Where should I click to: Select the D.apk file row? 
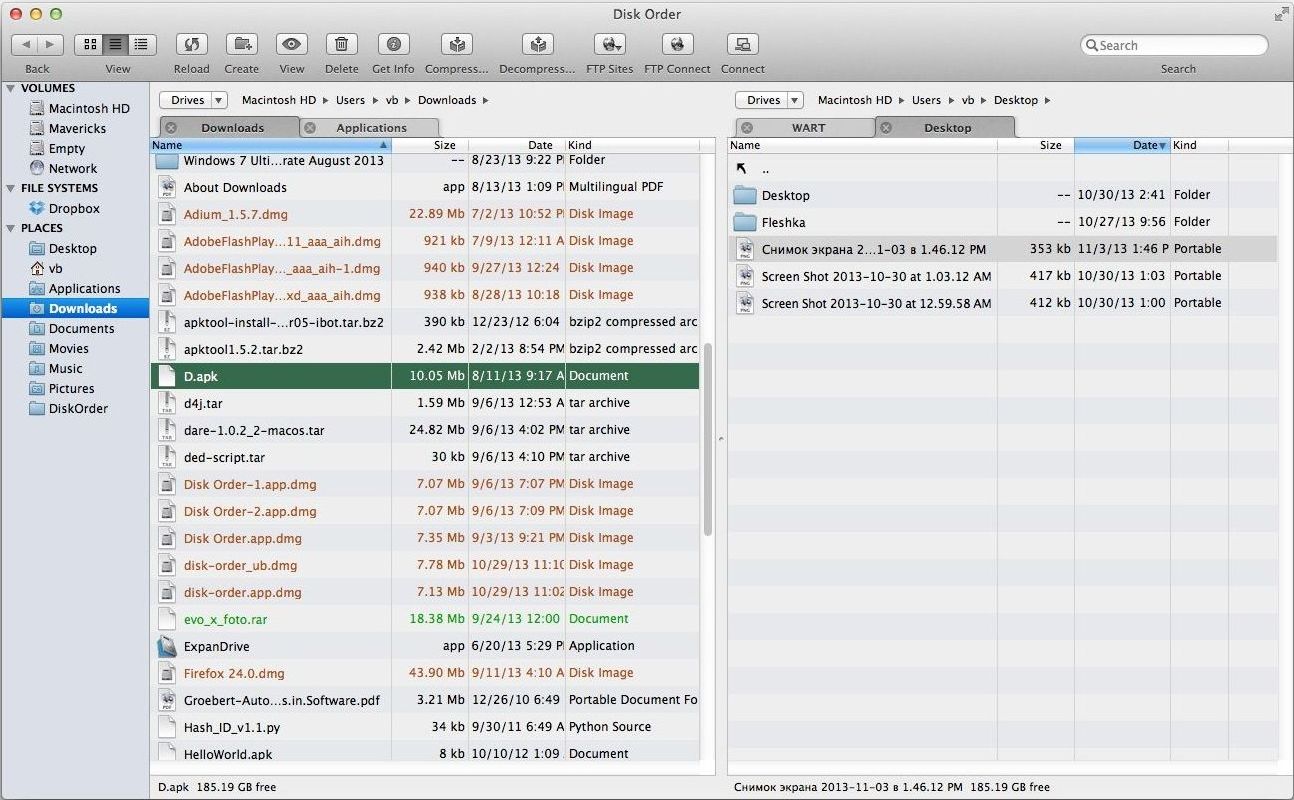[x=425, y=376]
